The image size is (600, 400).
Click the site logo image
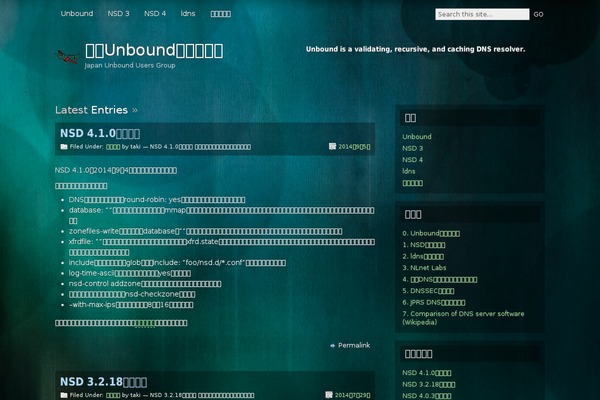(68, 57)
